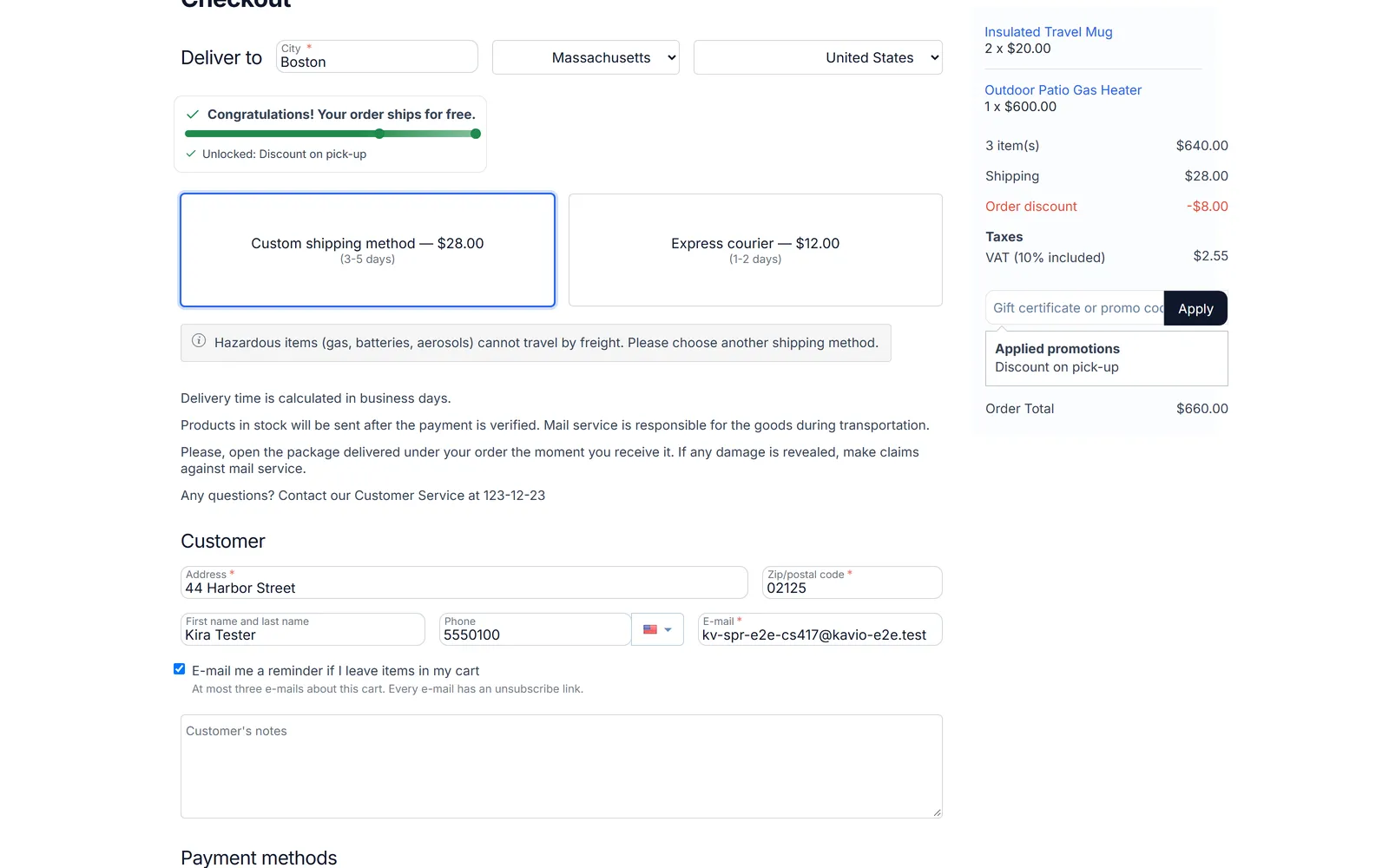Click the Discount on pick-up applied promotion
This screenshot has width=1389, height=868.
pos(1057,367)
